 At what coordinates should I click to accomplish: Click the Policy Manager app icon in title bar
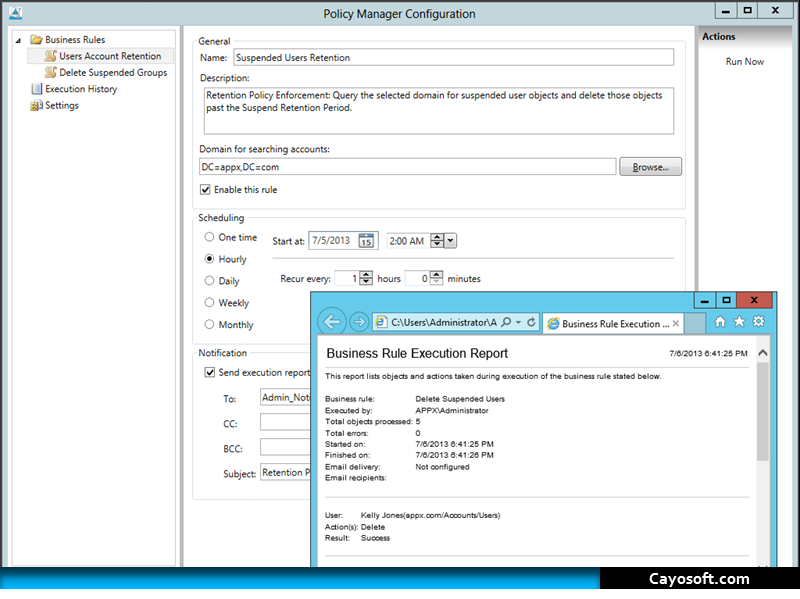click(x=15, y=13)
